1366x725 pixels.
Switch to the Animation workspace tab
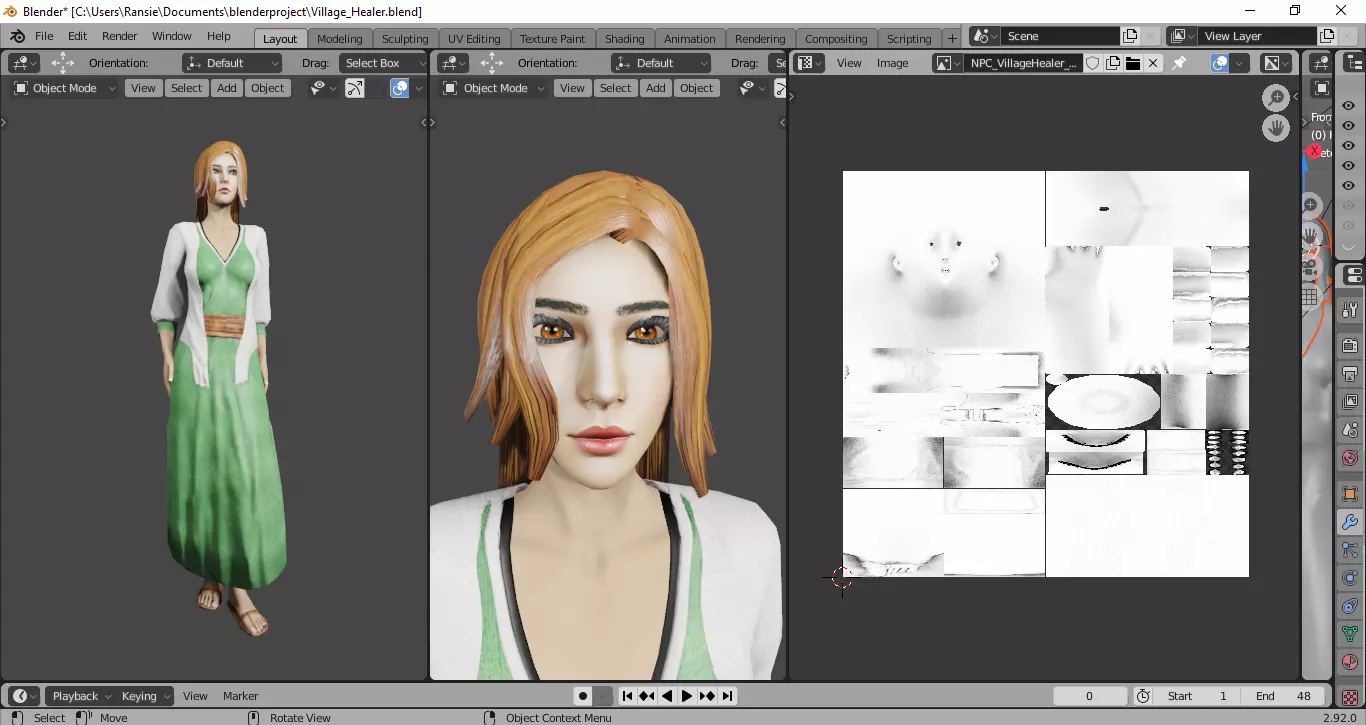pyautogui.click(x=690, y=39)
